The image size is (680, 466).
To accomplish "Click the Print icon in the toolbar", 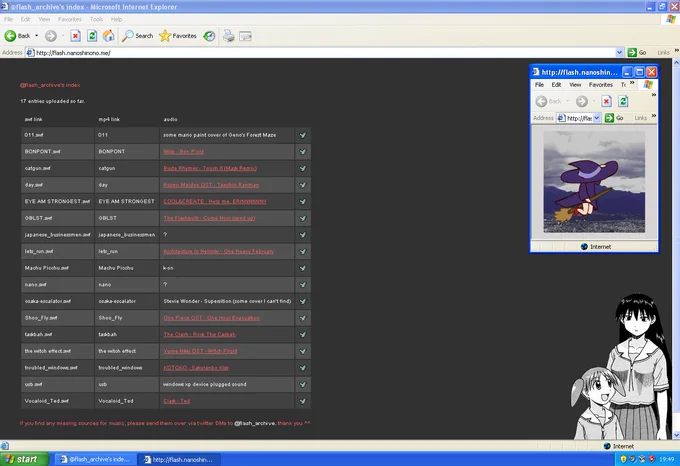I will coord(229,36).
